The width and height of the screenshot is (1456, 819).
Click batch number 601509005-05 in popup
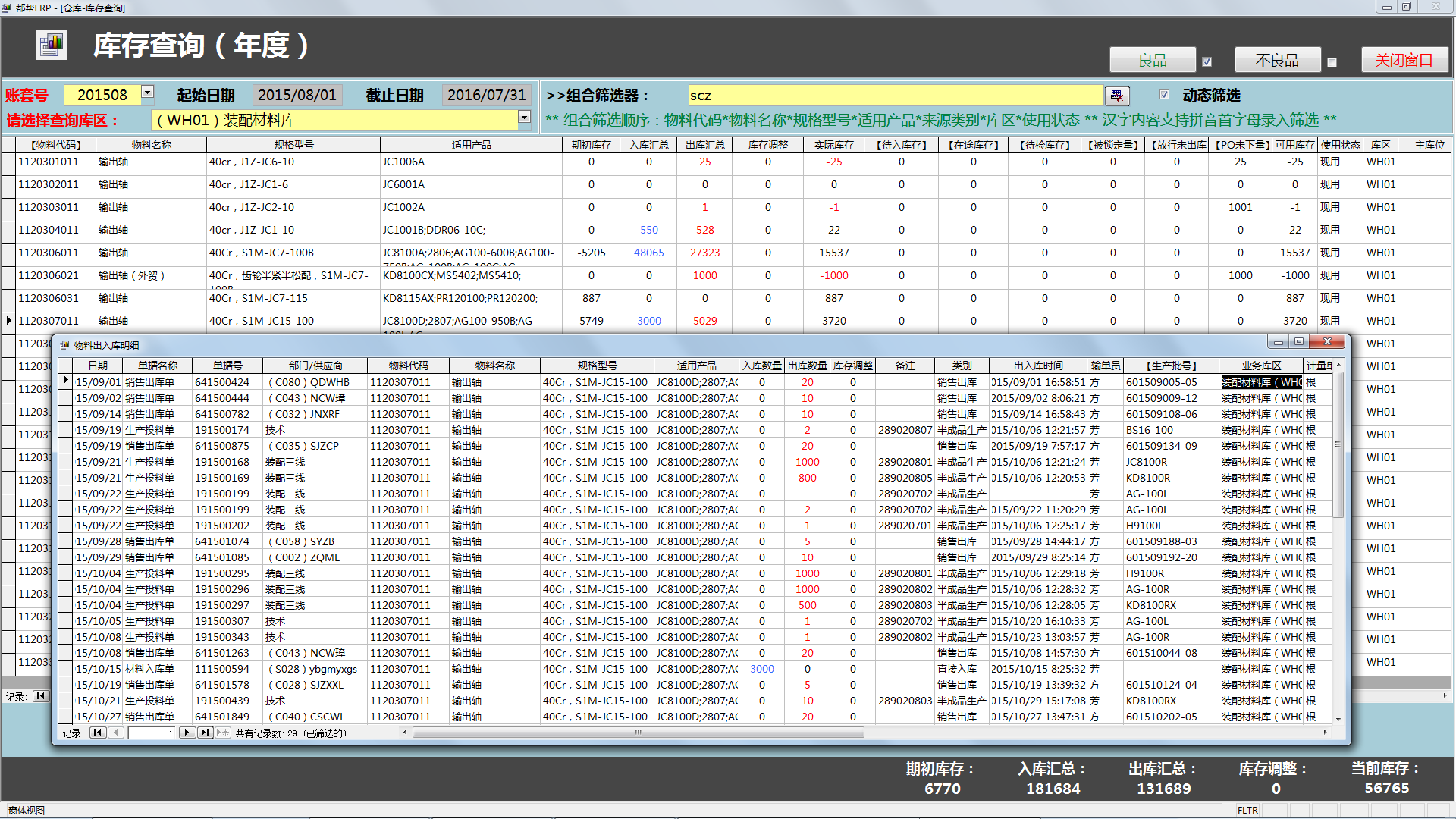pyautogui.click(x=1162, y=382)
